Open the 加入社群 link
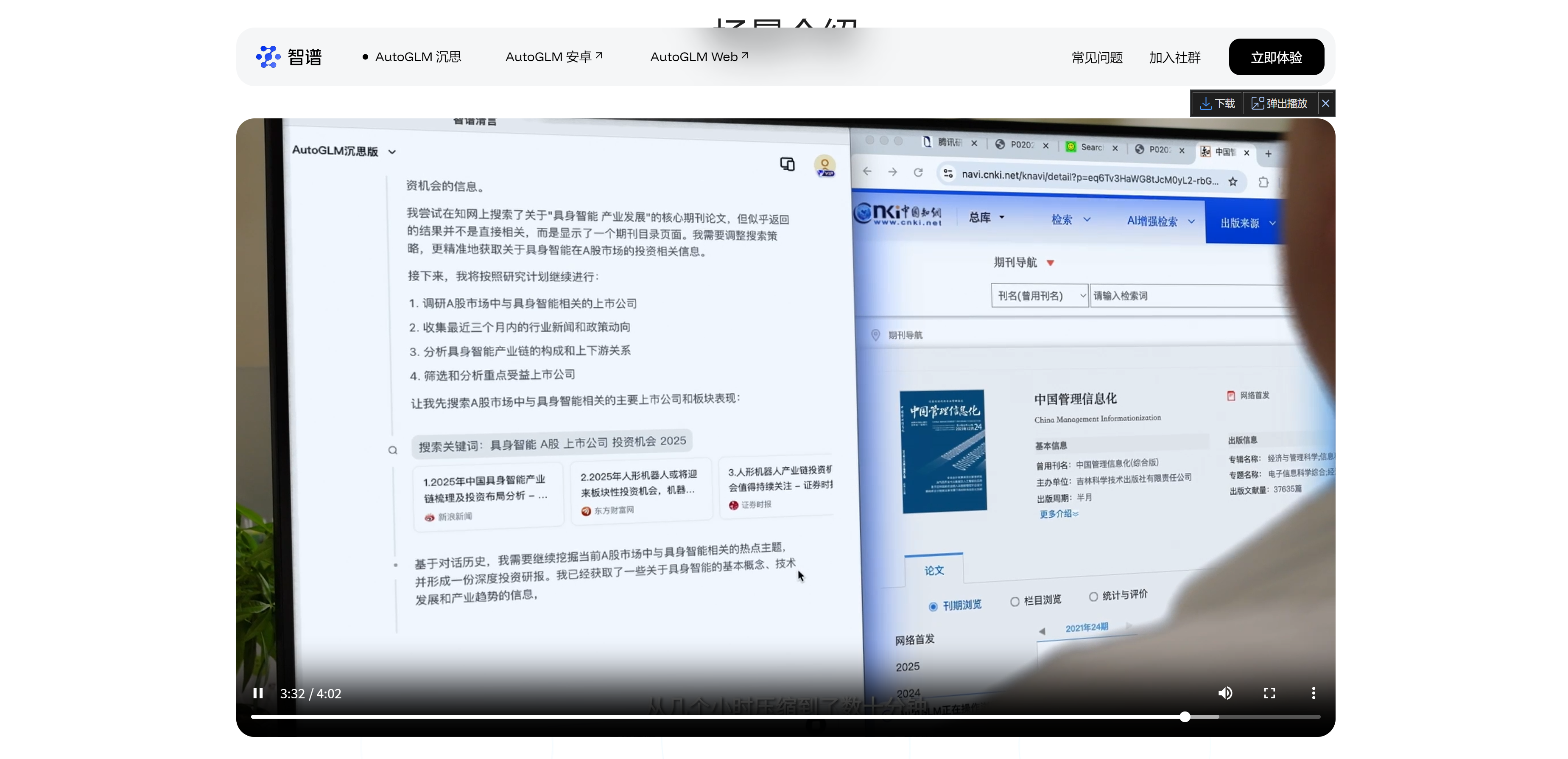The image size is (1568, 759). click(1174, 58)
